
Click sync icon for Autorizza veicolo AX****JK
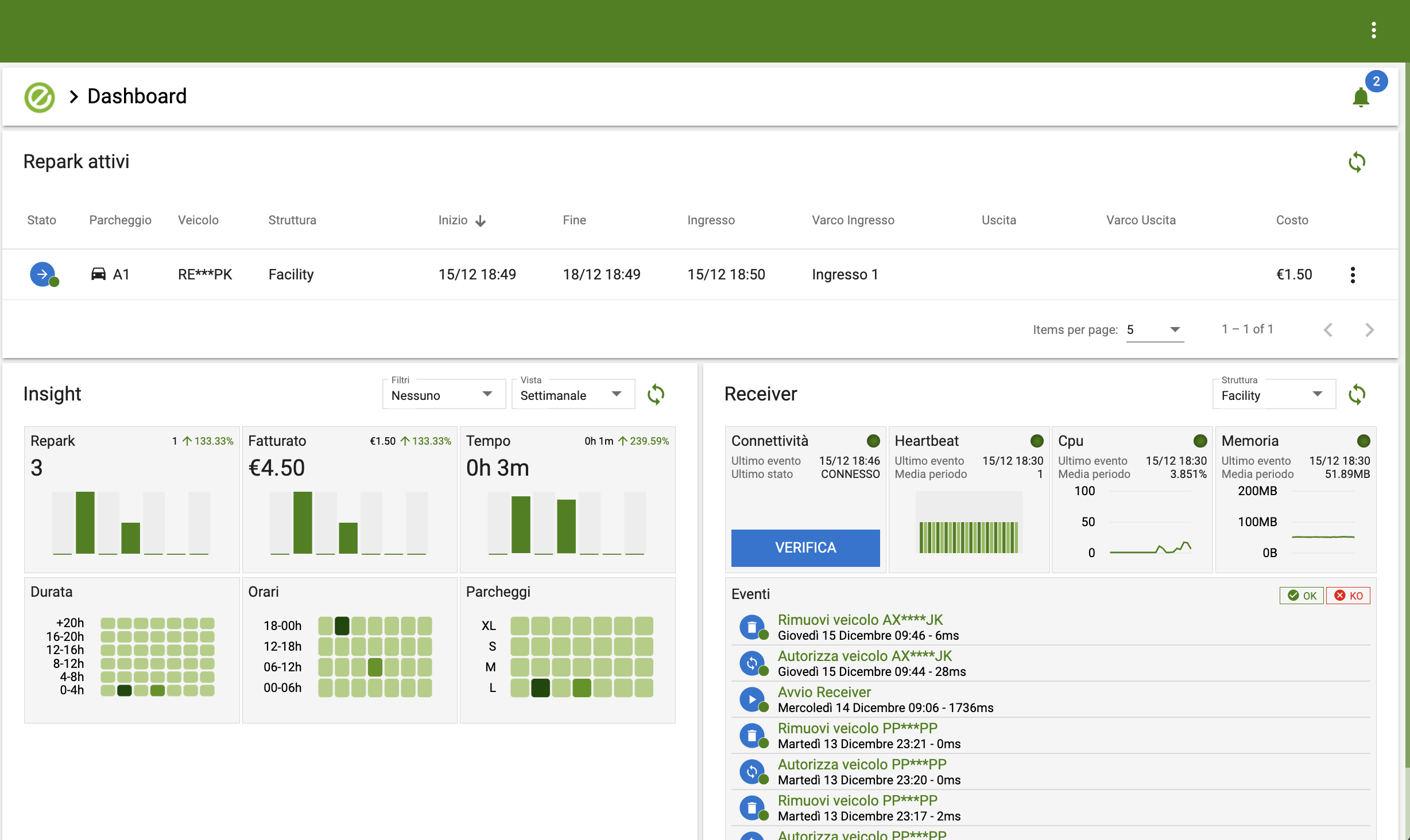point(752,663)
